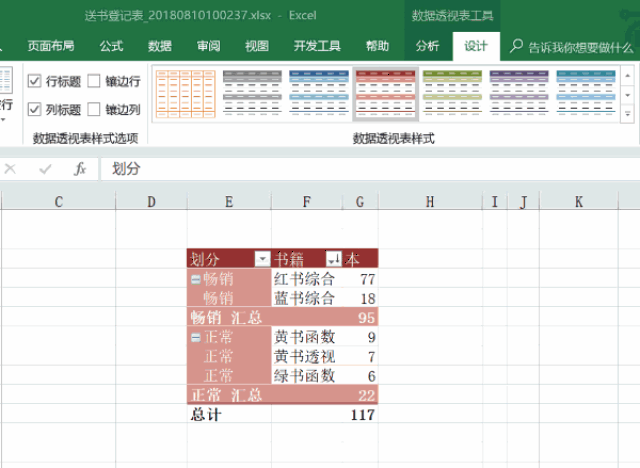Image resolution: width=640 pixels, height=468 pixels.
Task: Open the 划分 field filter dropdown
Action: coord(262,259)
